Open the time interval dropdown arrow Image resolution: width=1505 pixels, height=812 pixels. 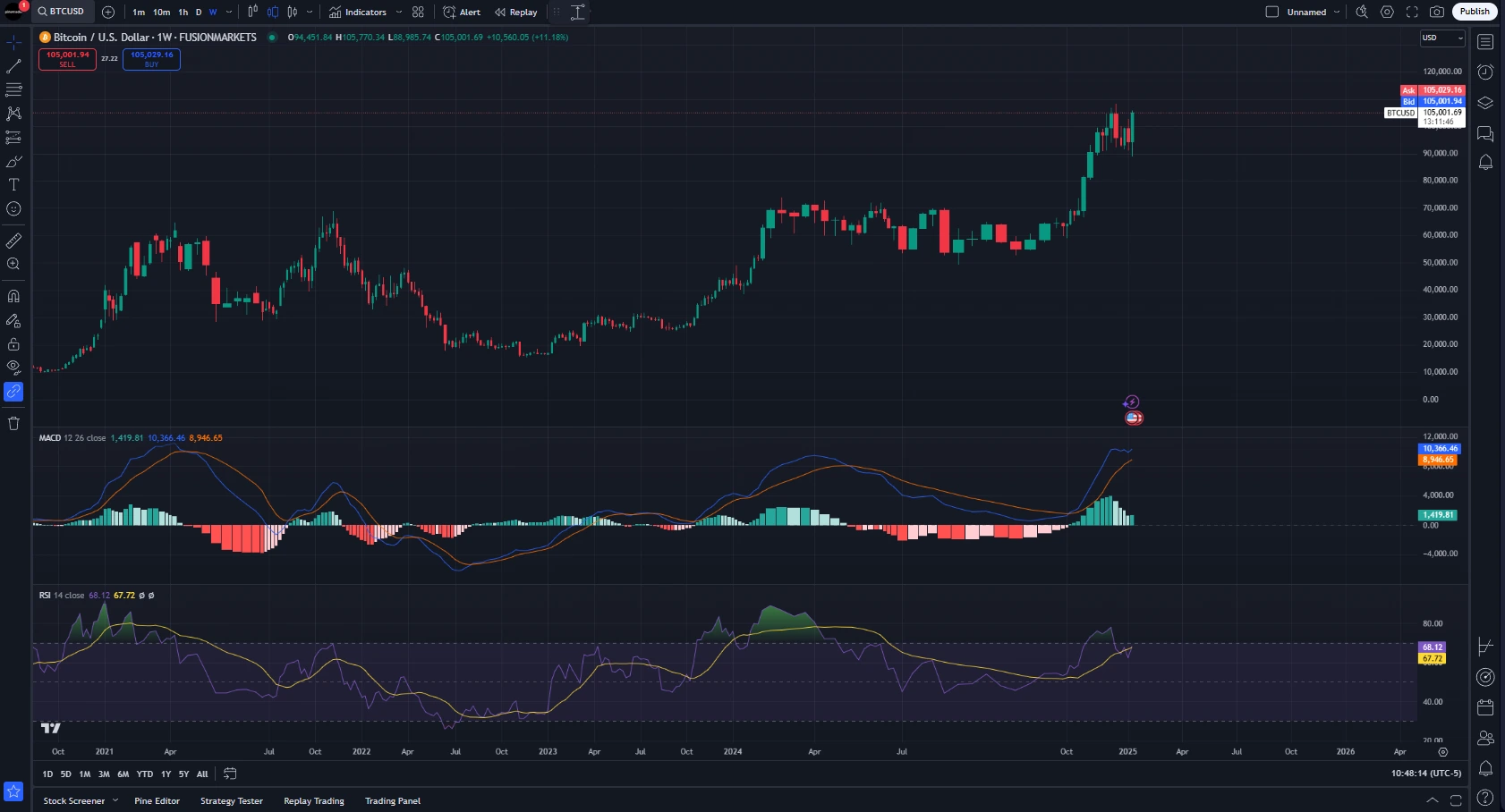coord(229,12)
